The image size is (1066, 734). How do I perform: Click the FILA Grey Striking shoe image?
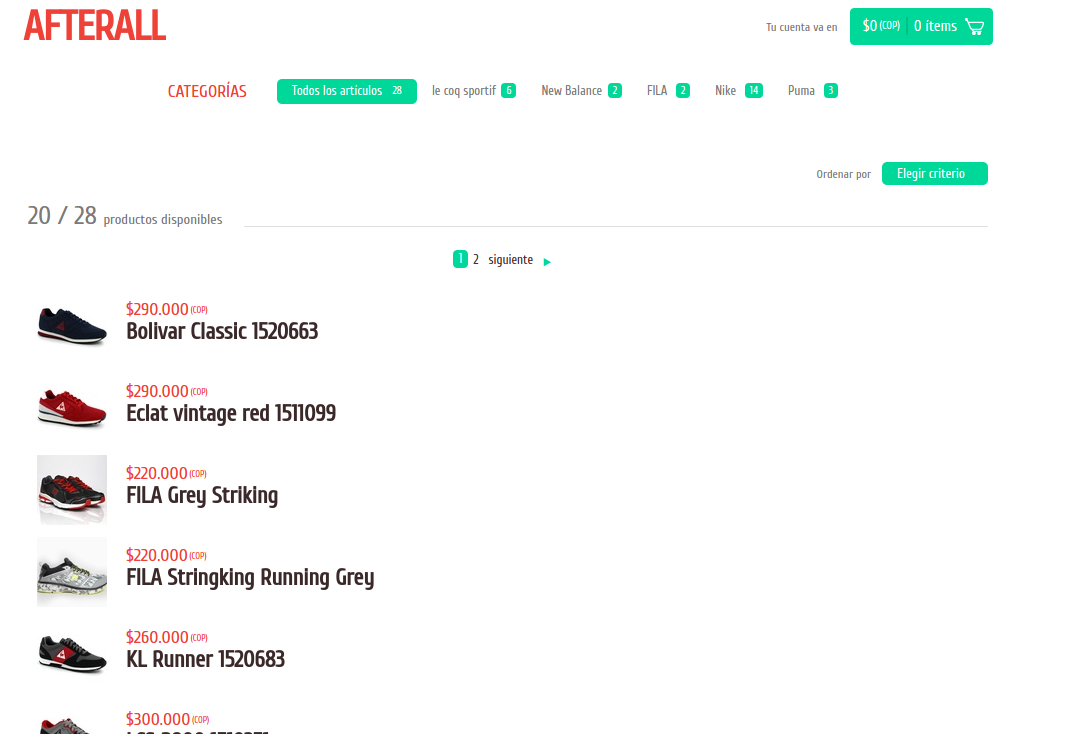[x=71, y=490]
